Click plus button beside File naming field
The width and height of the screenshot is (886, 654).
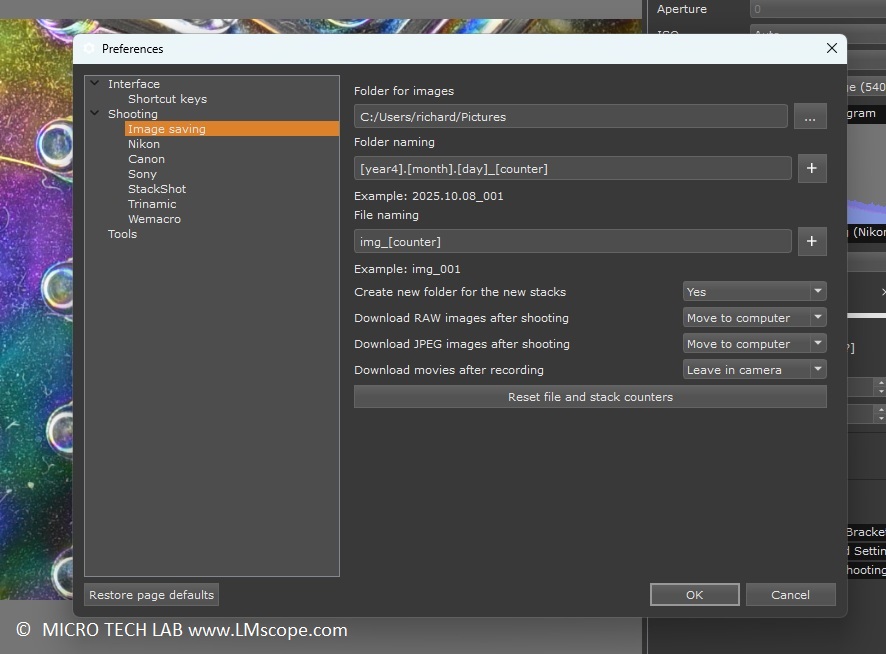811,242
